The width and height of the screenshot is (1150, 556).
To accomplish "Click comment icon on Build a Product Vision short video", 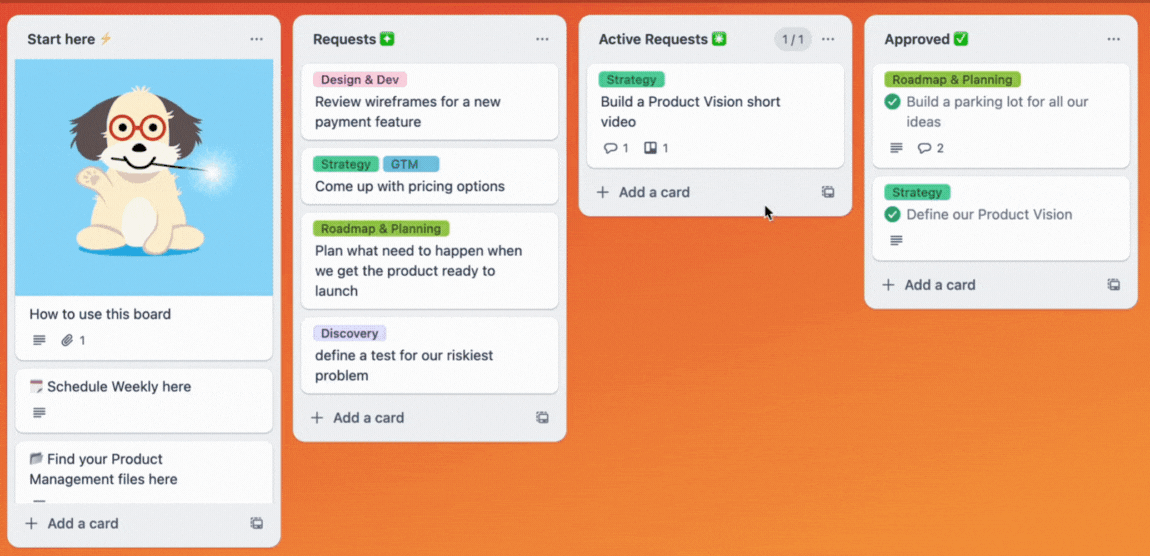I will tap(610, 148).
